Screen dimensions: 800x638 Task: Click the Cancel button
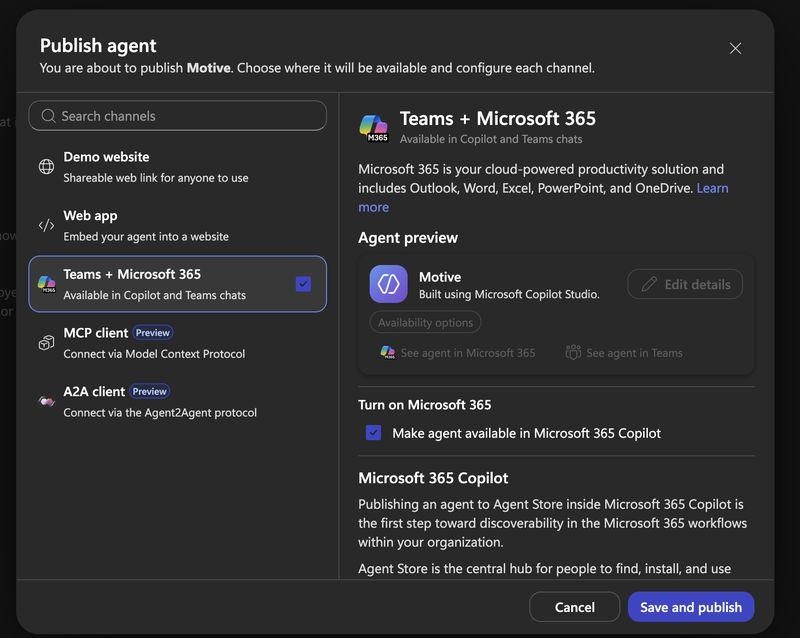click(x=574, y=607)
